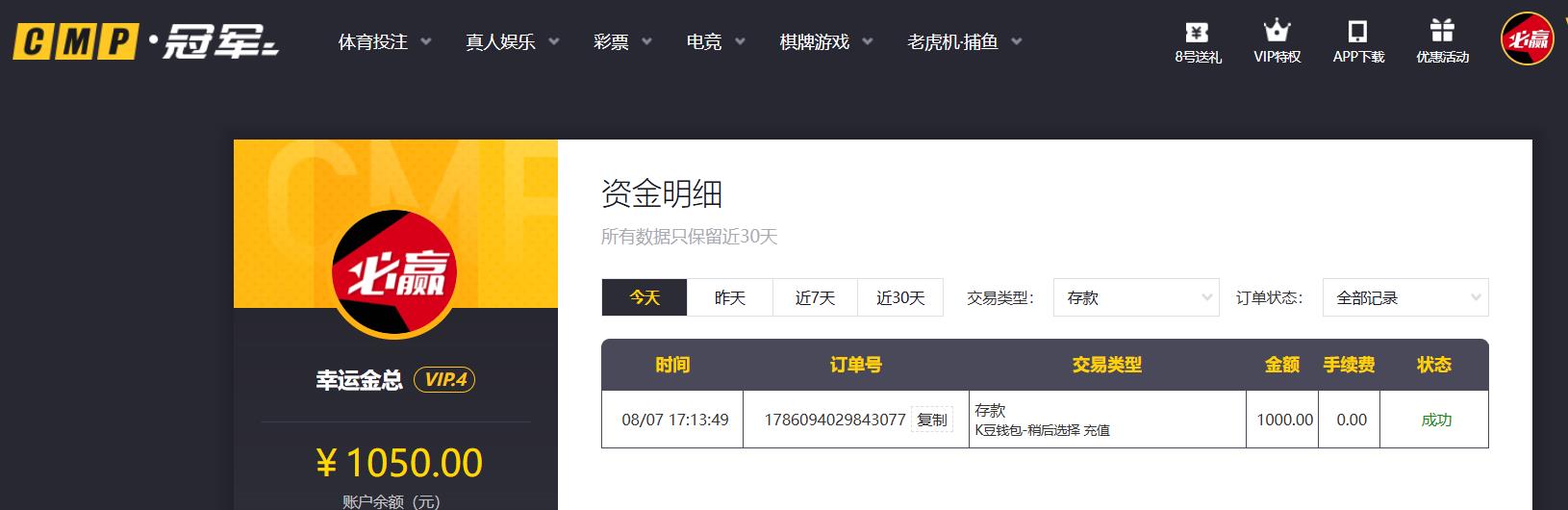The width and height of the screenshot is (1568, 510).
Task: Open the 订单状态 dropdown showing 全部记录
Action: click(x=1405, y=297)
